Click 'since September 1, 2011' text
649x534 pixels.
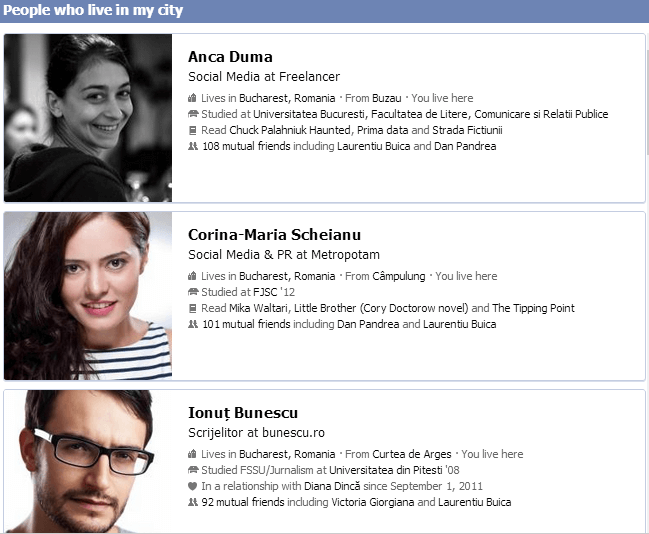(423, 486)
